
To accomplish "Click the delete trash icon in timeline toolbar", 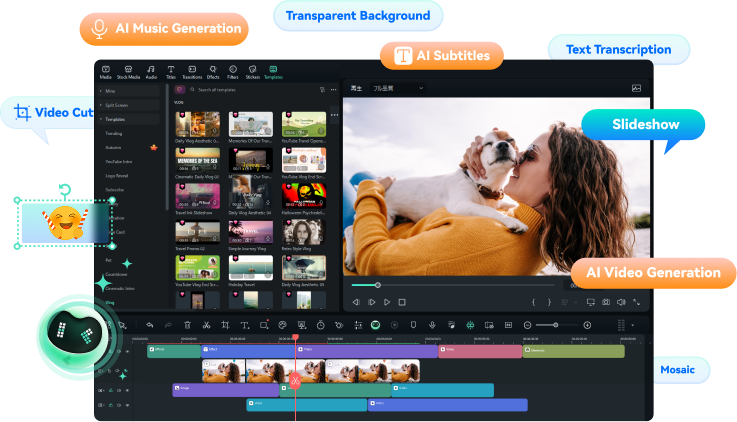I will (x=187, y=325).
